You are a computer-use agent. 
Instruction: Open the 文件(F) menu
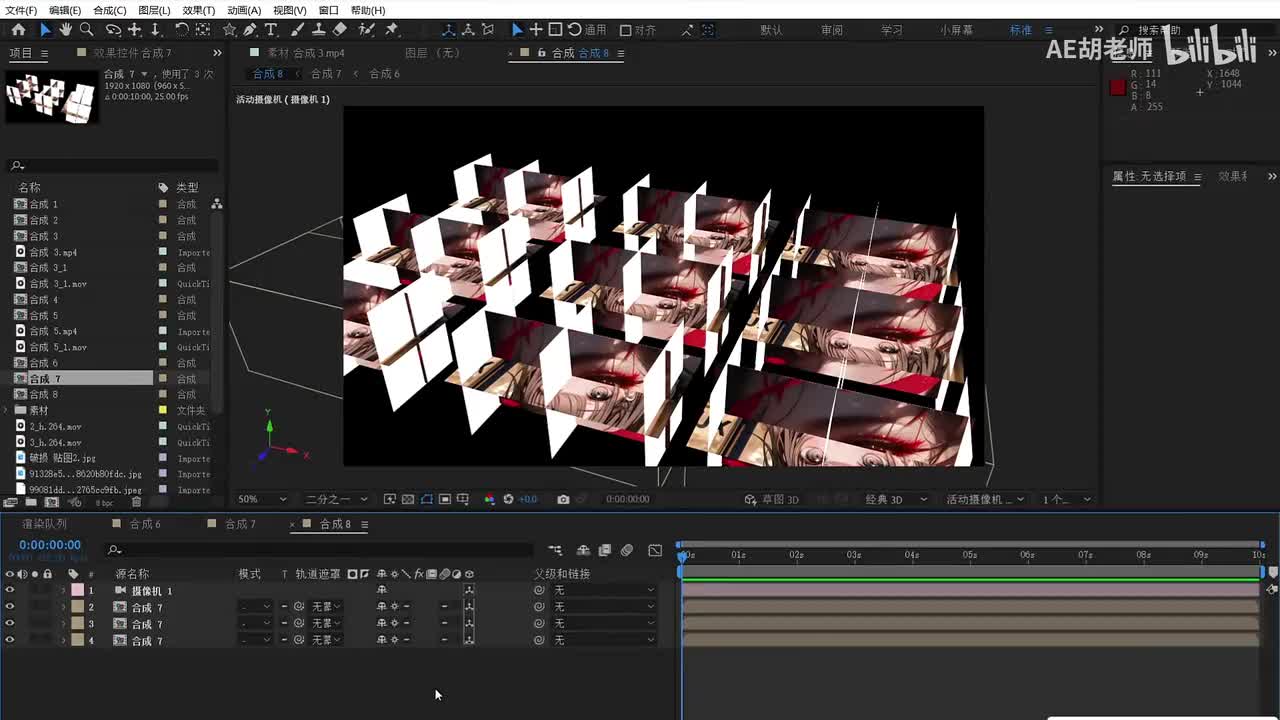21,10
